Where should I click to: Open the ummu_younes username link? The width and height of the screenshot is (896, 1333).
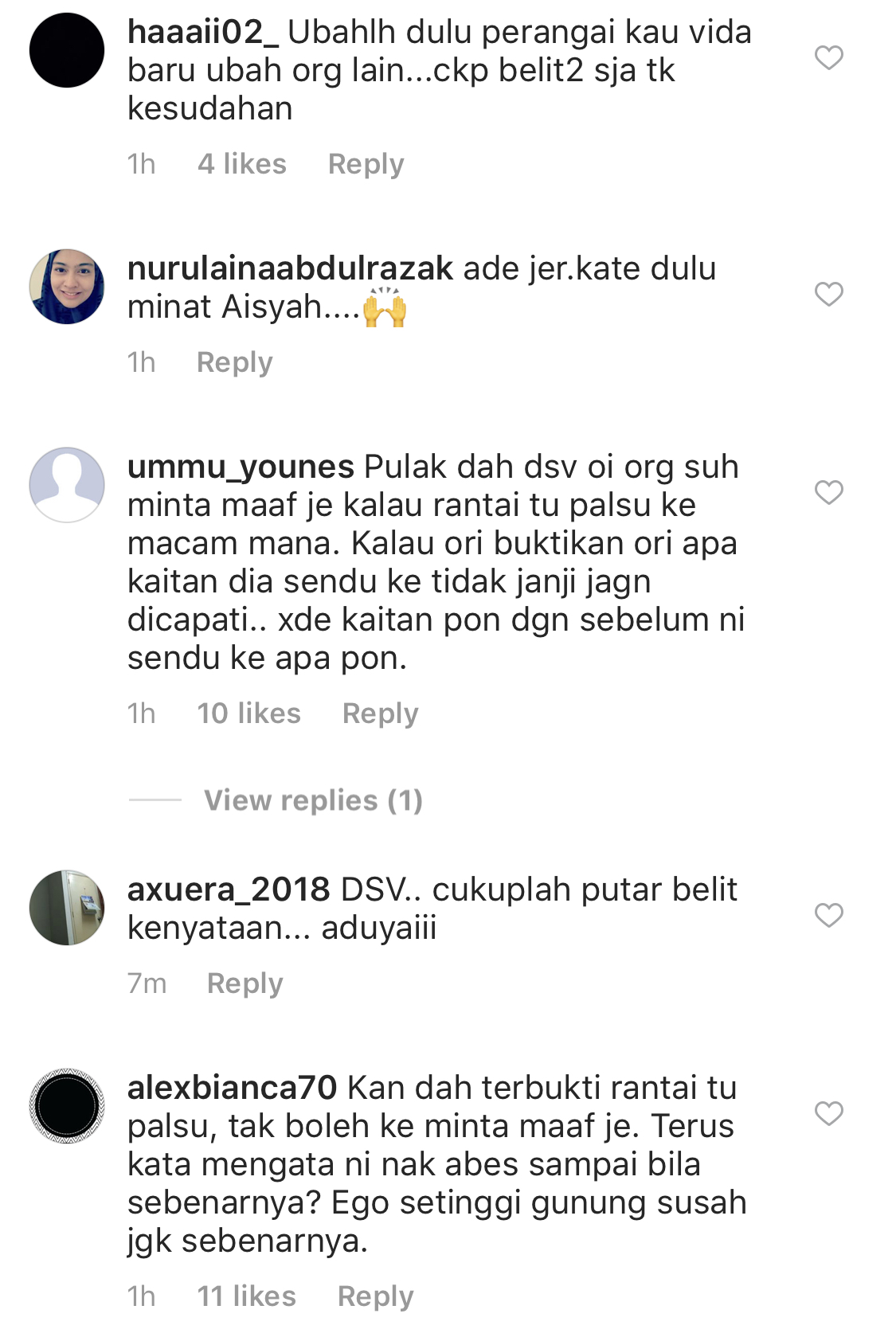[x=241, y=467]
